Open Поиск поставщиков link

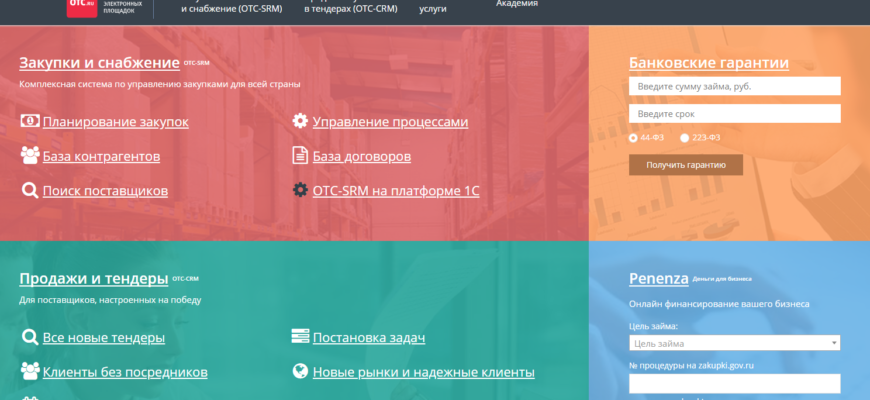tap(105, 191)
